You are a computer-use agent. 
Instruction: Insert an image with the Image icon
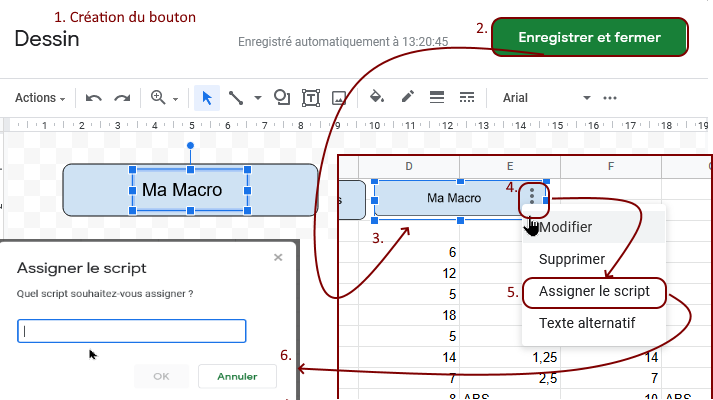click(339, 98)
